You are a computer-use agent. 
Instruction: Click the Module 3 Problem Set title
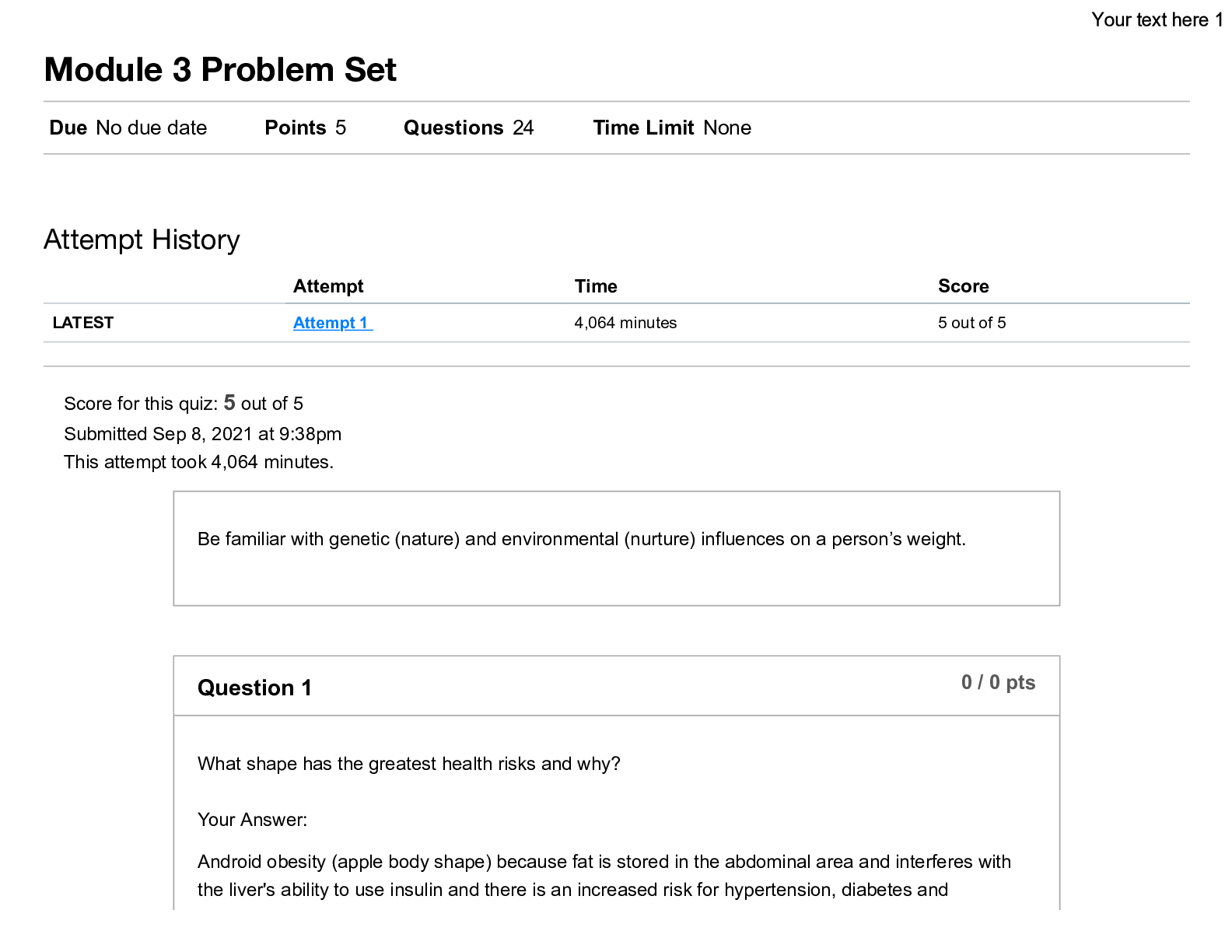tap(220, 70)
